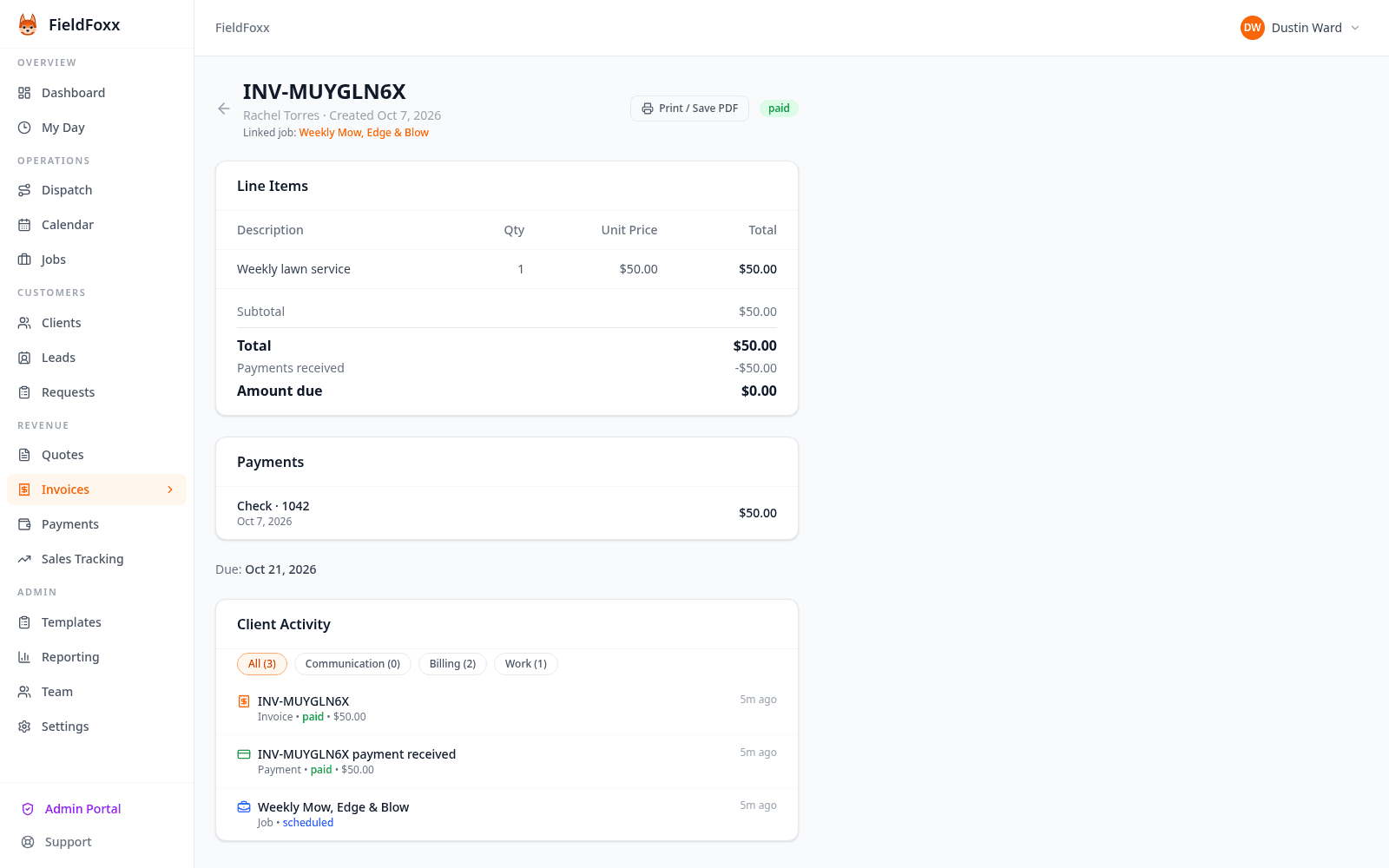Click the Admin Portal shield icon

[x=28, y=809]
